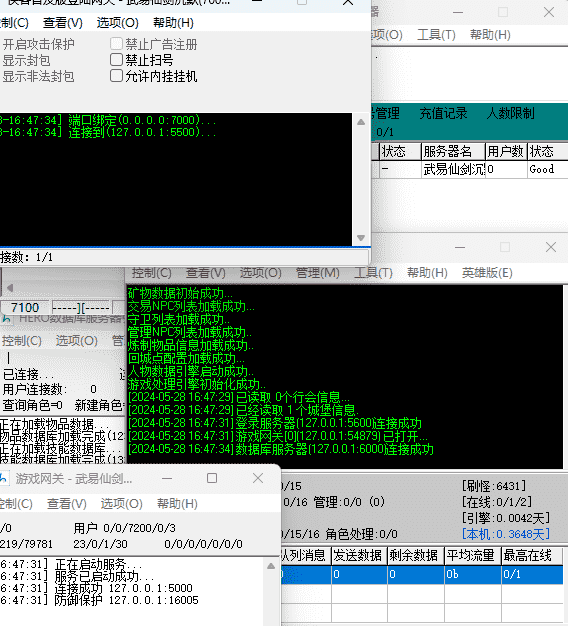Viewport: 568px width, 626px height.
Task: Minimize the game engine window
Action: 460,247
